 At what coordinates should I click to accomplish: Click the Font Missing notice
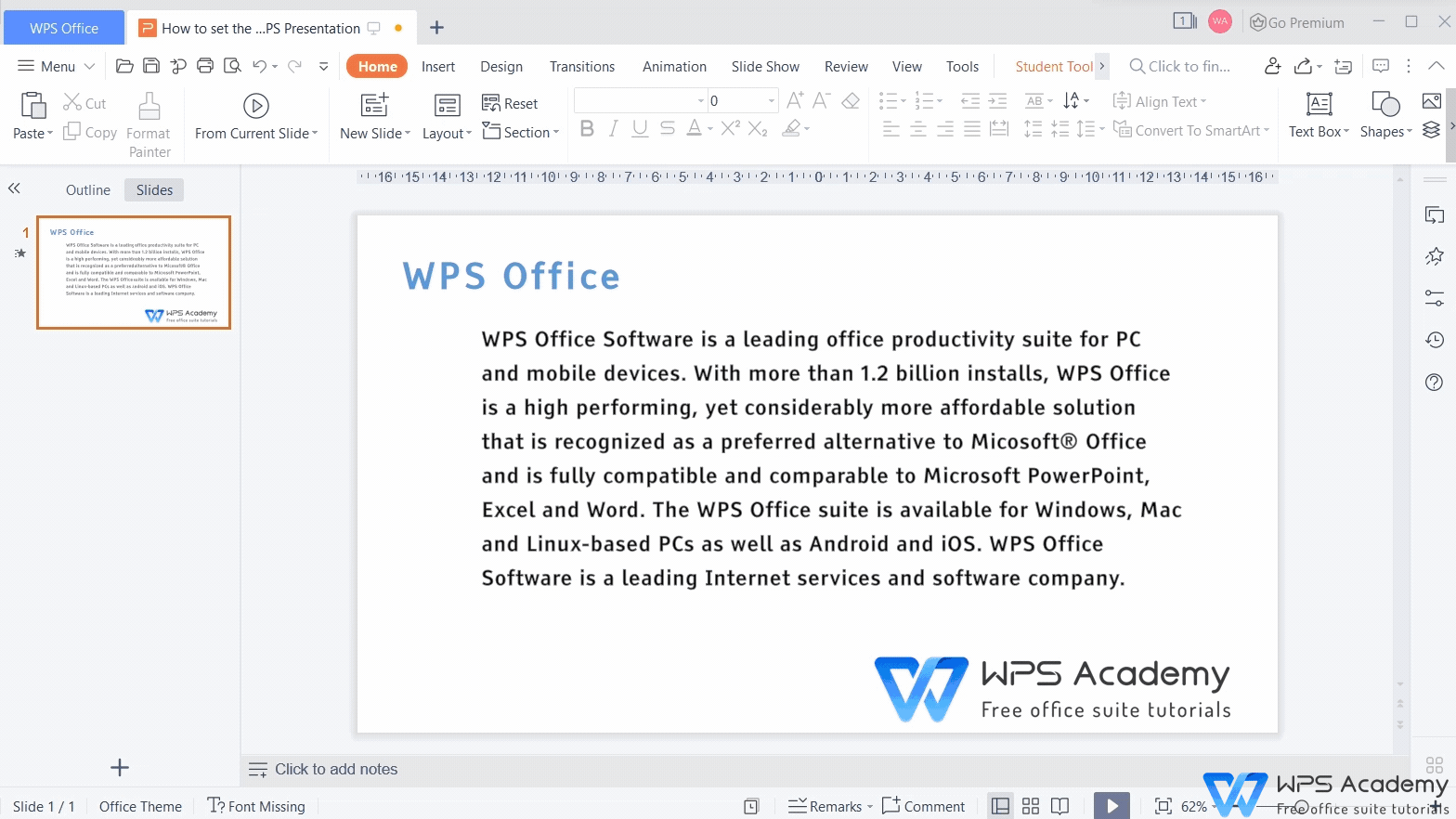(256, 806)
